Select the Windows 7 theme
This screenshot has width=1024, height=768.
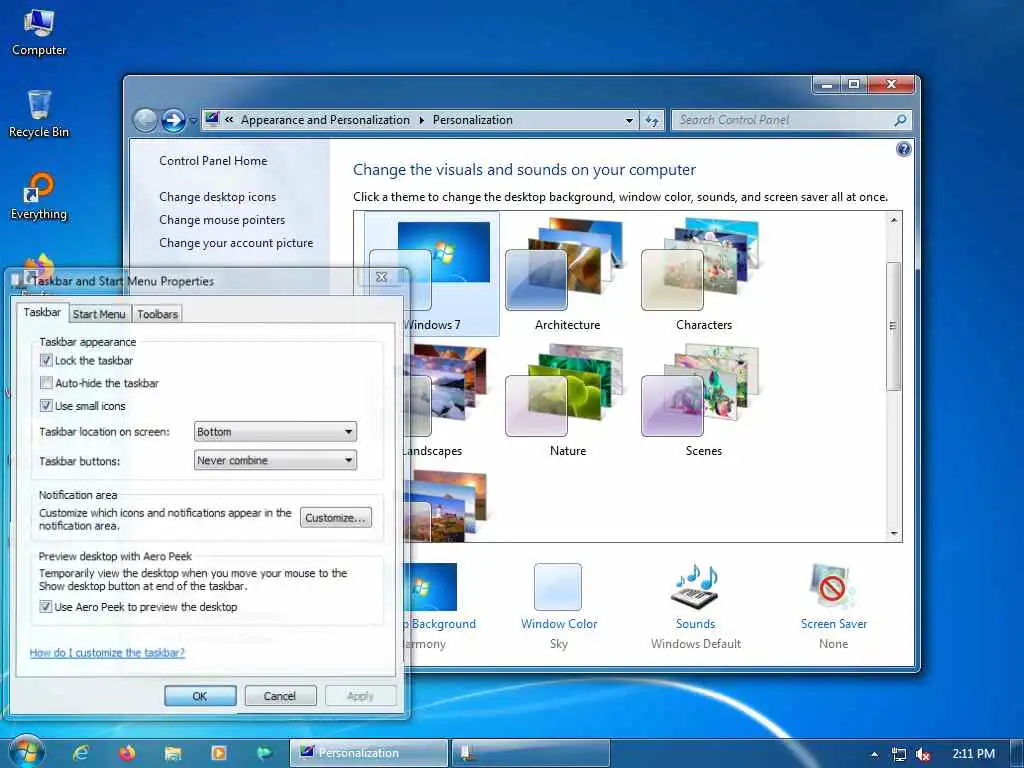(432, 274)
